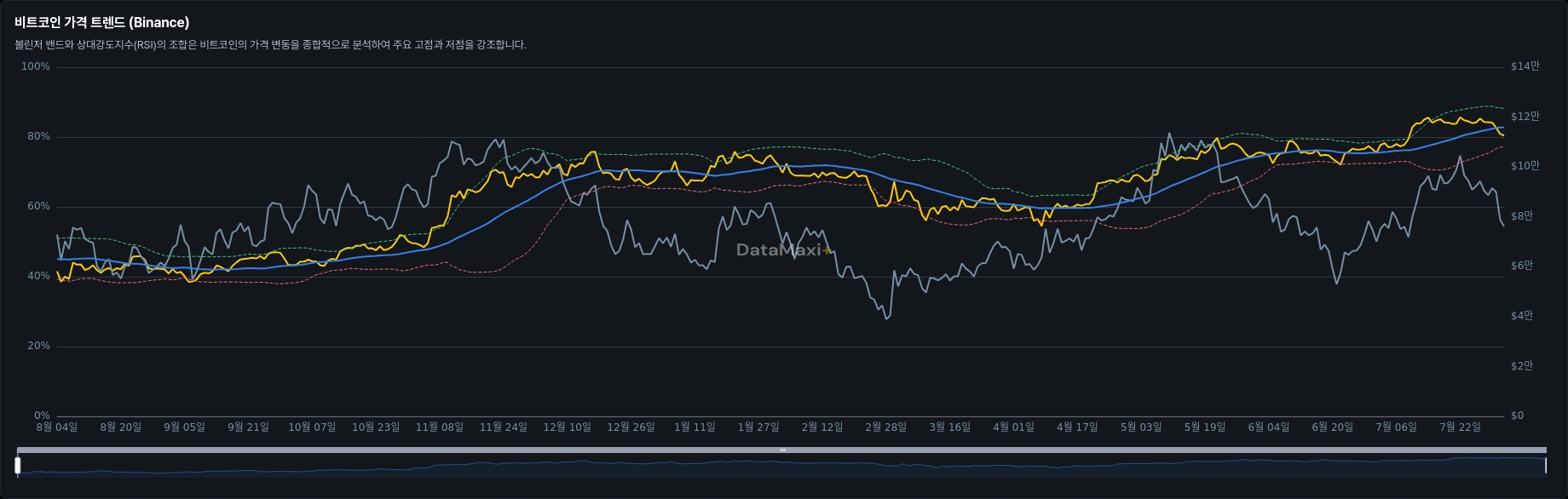This screenshot has height=499, width=1568.
Task: Click the 40% label on the left axis
Action: [39, 276]
